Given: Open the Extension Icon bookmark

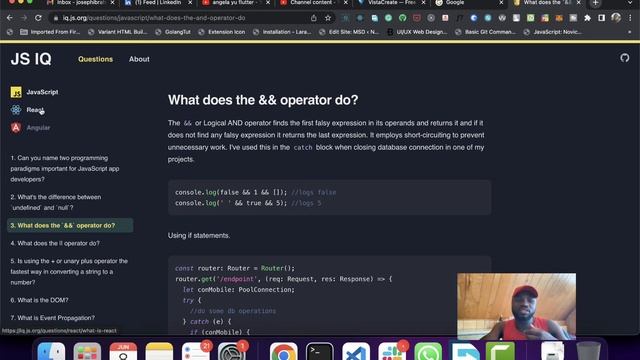Looking at the screenshot, I should tap(222, 32).
